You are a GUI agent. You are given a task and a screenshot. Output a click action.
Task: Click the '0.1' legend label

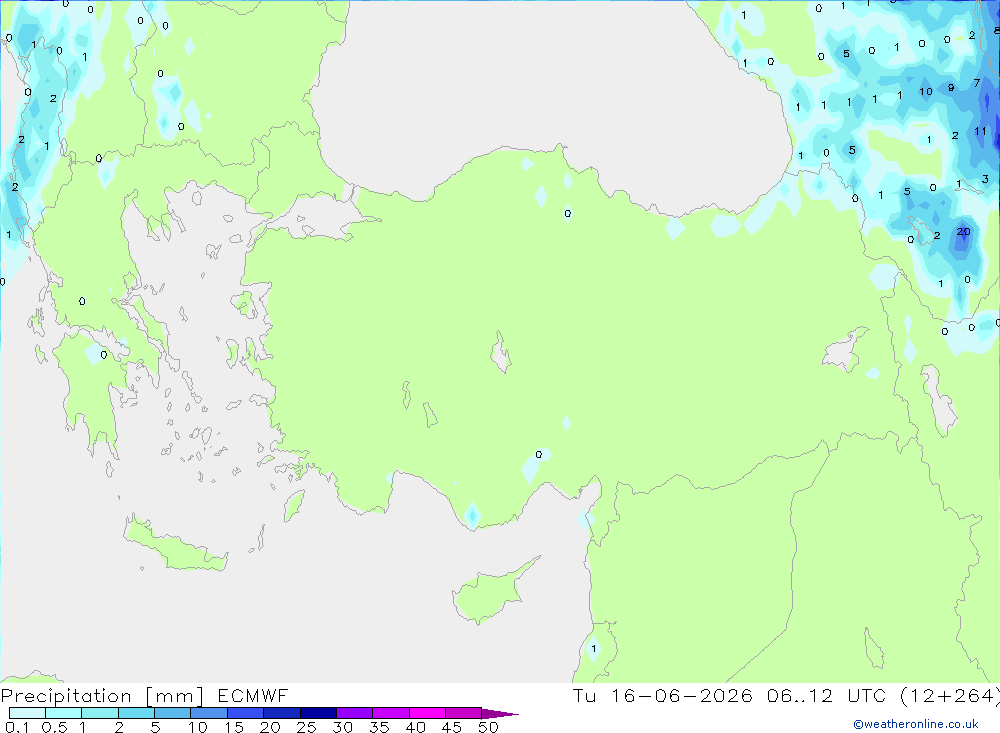[x=17, y=727]
